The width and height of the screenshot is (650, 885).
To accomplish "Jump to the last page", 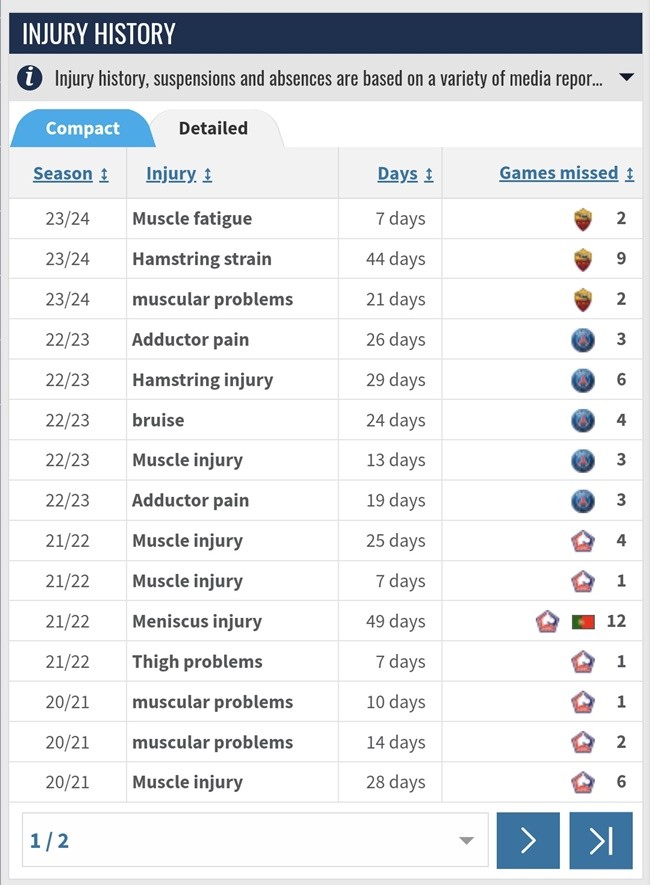I will [601, 840].
